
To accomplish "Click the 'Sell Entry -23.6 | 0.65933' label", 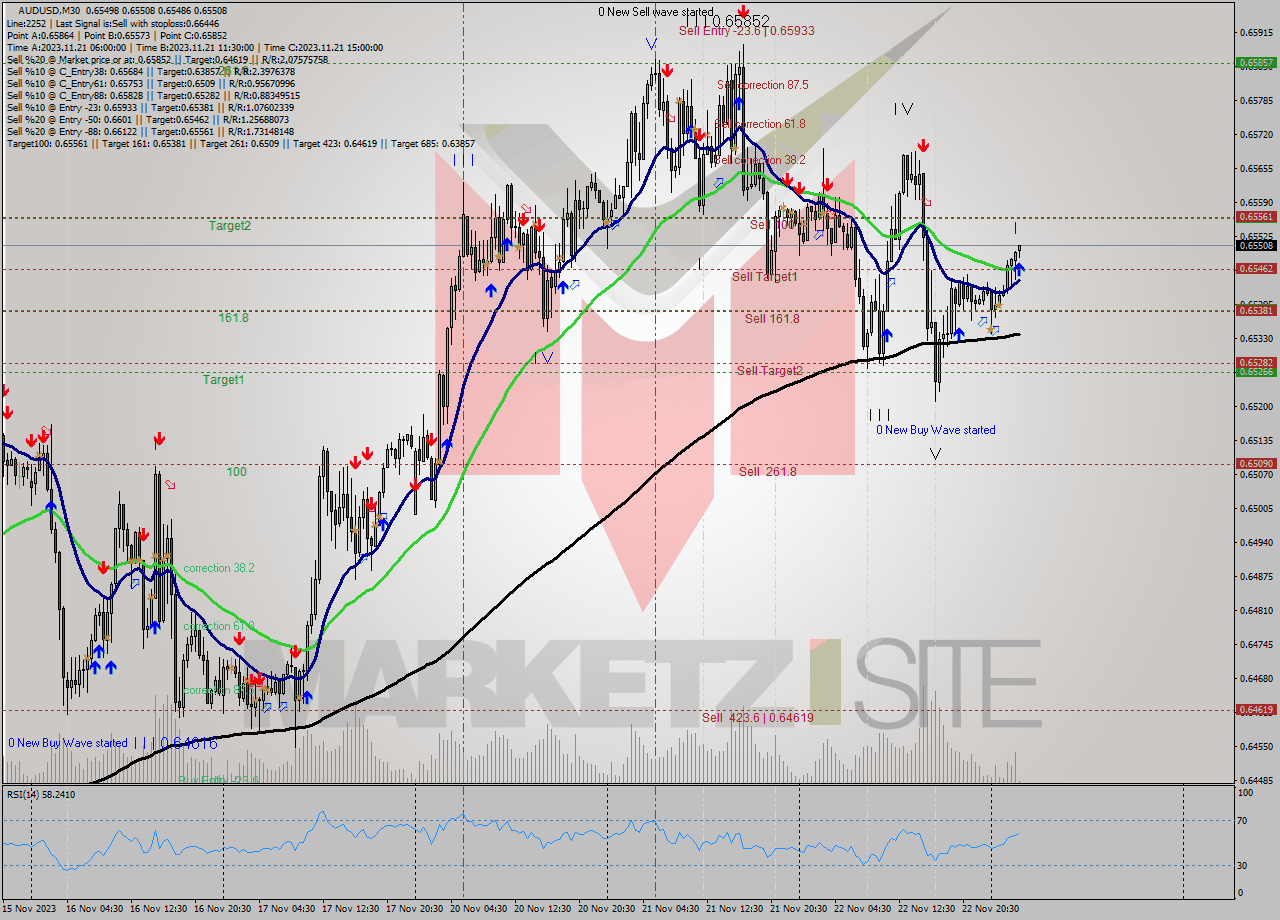I will click(x=746, y=31).
